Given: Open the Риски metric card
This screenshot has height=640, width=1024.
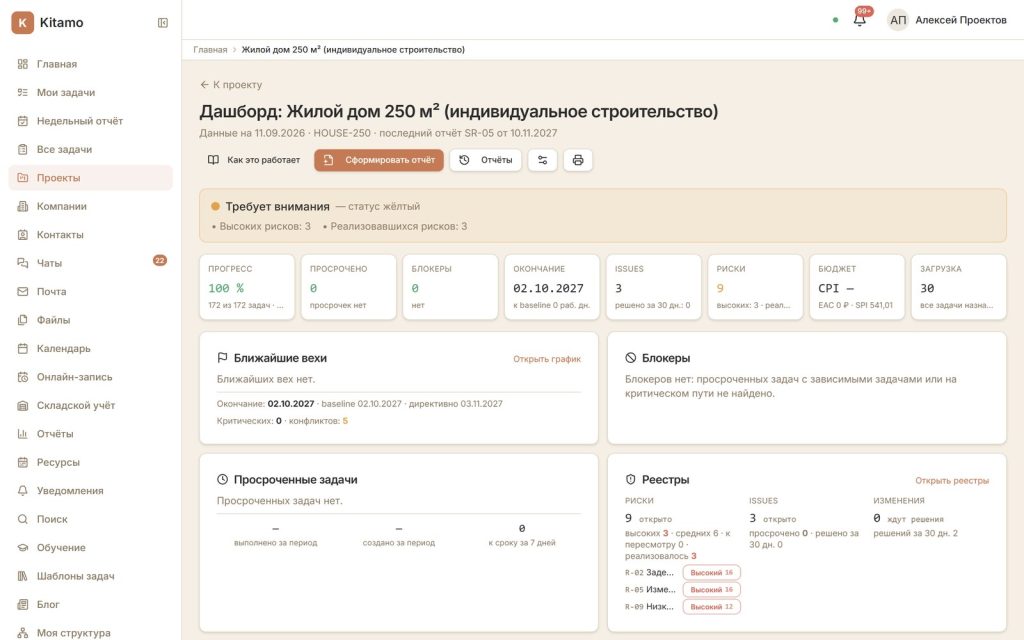Looking at the screenshot, I should (756, 287).
